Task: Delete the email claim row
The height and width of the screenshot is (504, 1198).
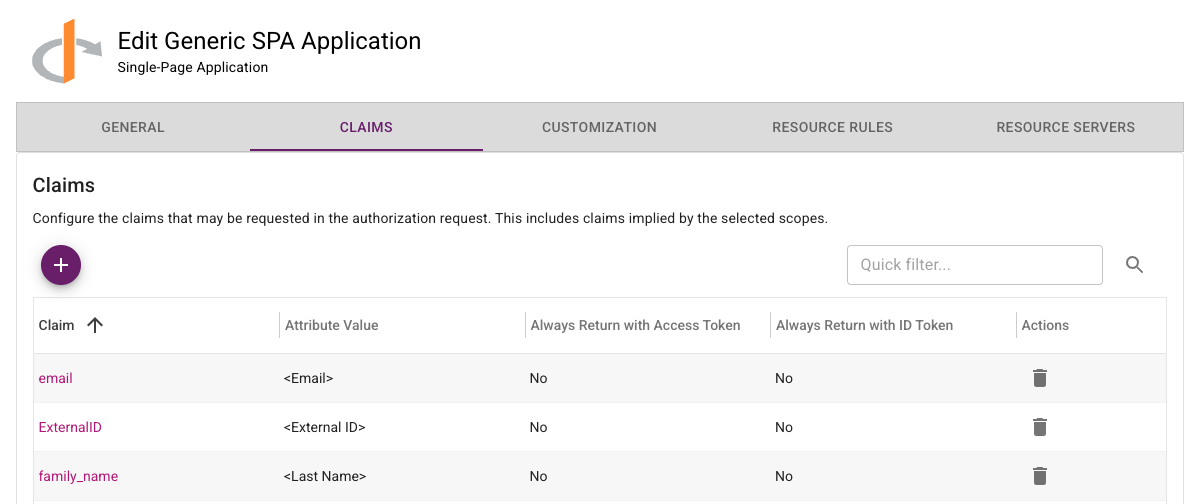Action: (x=1039, y=378)
